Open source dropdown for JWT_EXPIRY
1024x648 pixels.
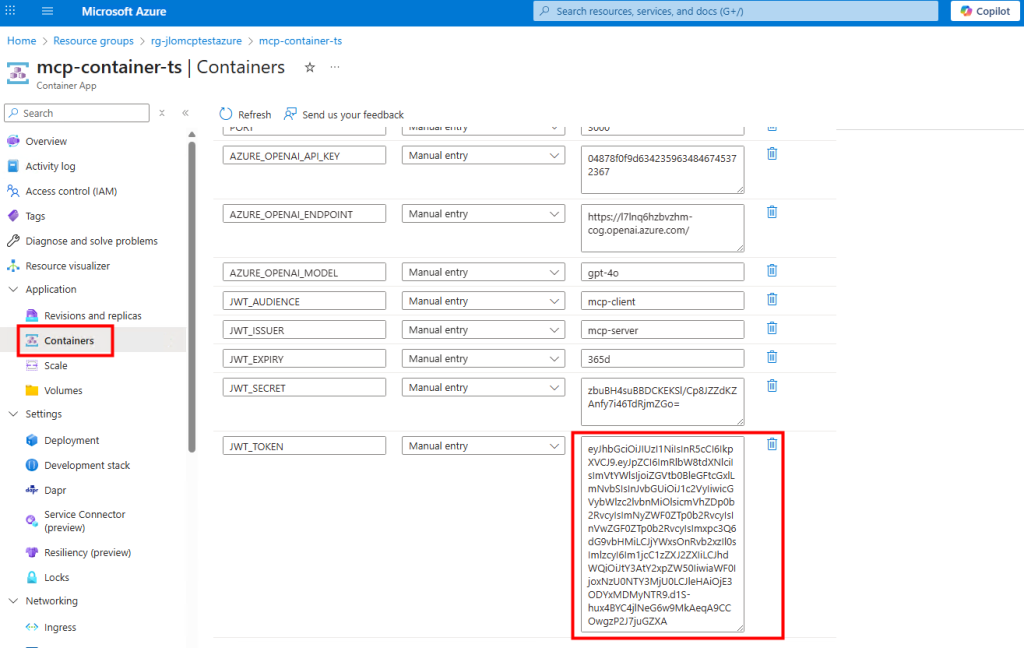tap(483, 358)
